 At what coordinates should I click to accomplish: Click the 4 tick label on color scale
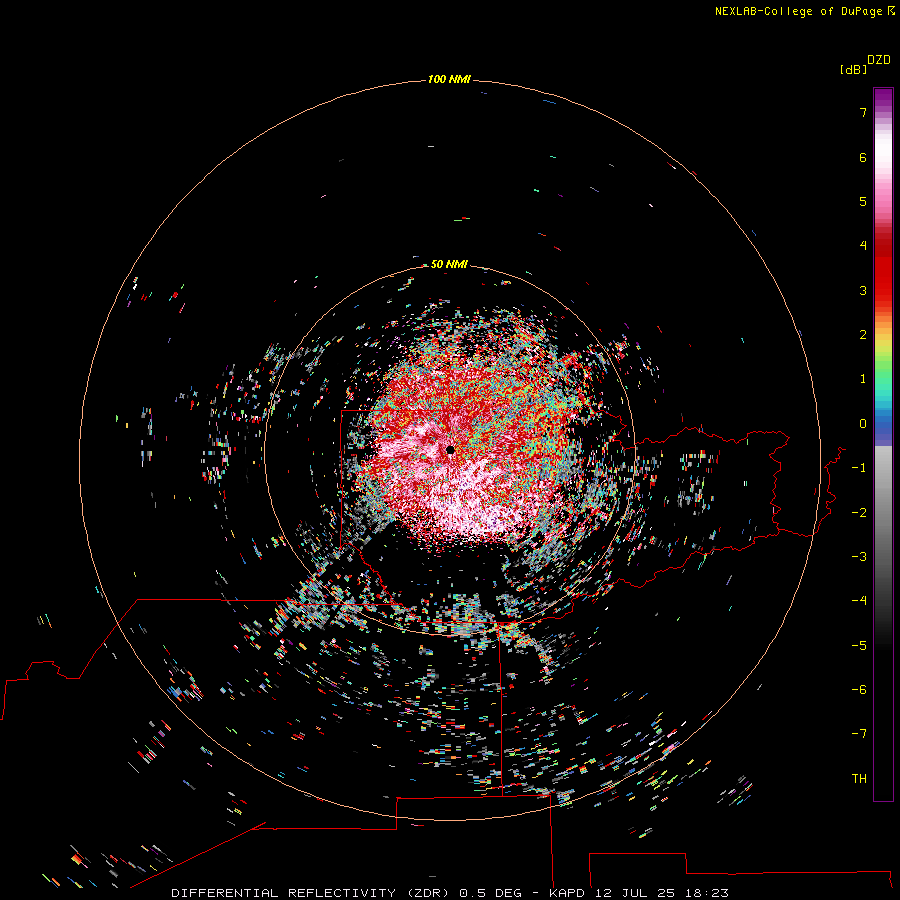(863, 245)
